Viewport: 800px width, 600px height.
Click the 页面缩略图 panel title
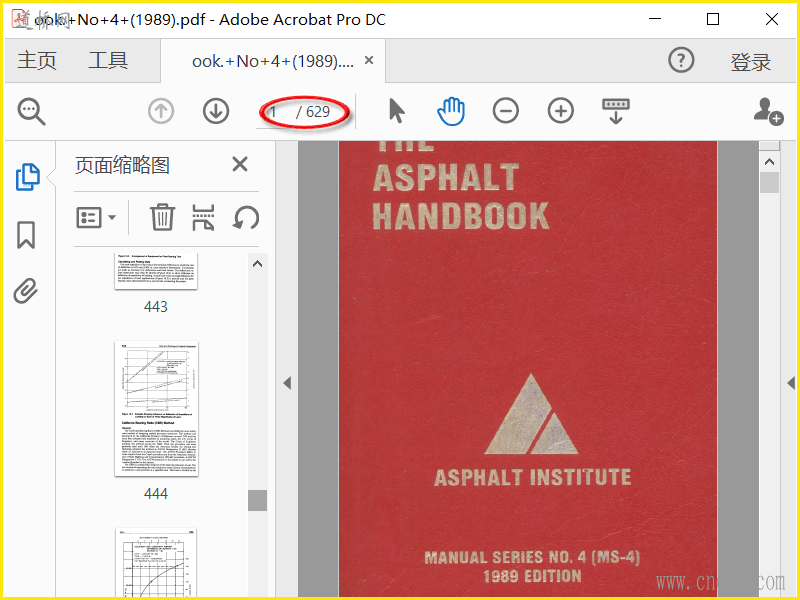tap(122, 165)
